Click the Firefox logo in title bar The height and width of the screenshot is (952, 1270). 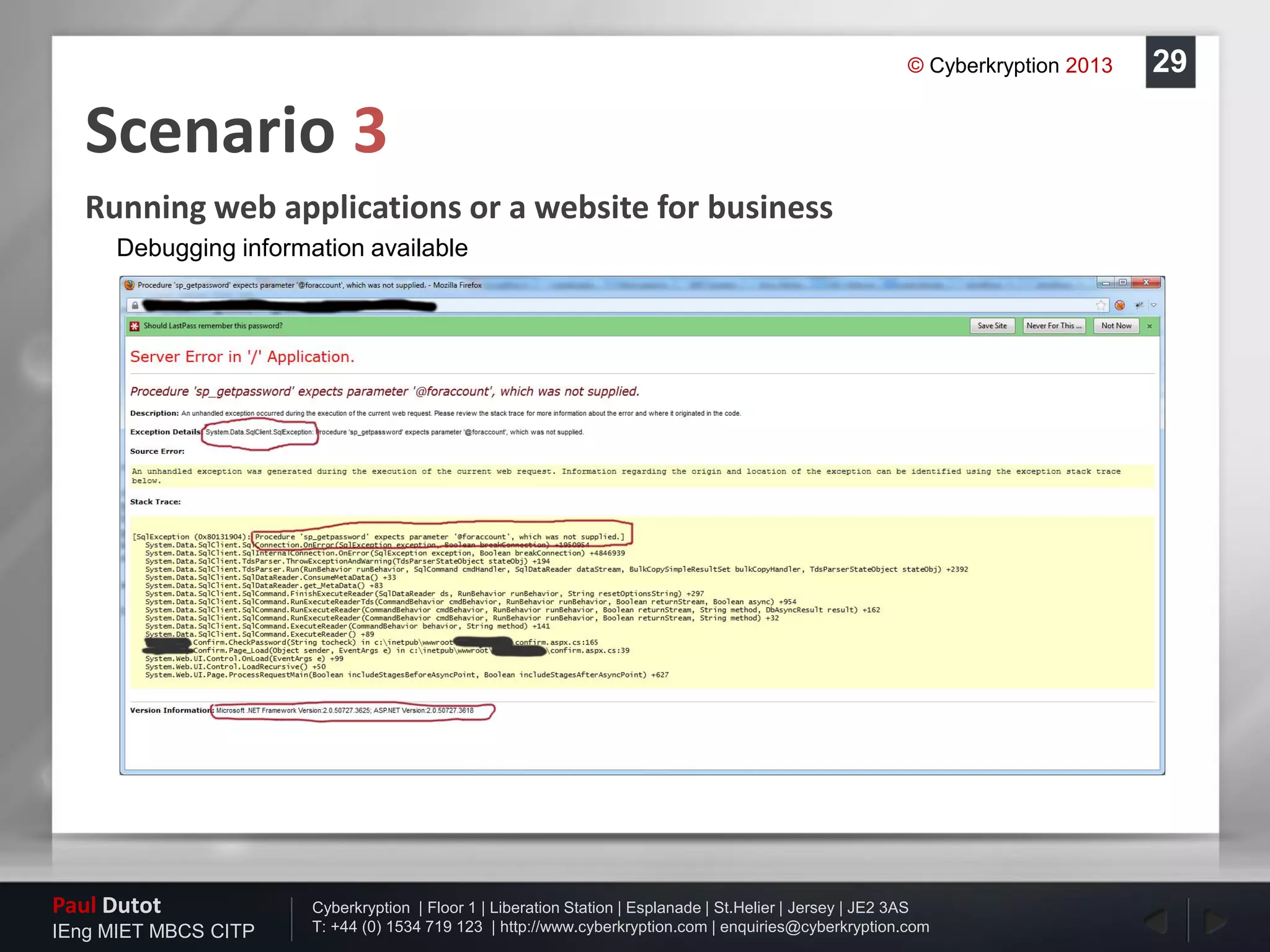[130, 285]
